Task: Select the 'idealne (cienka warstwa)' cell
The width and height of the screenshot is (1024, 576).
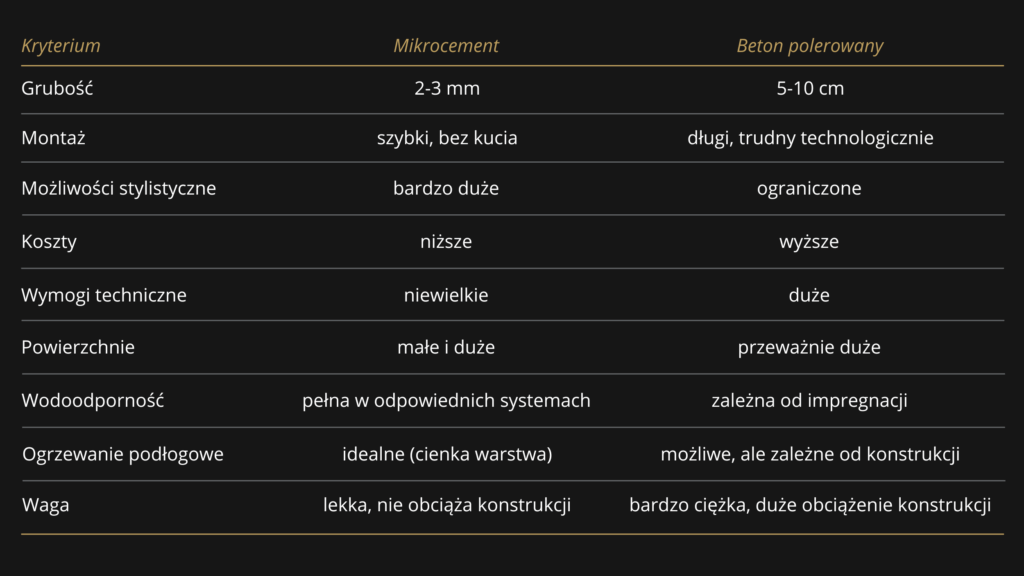Action: pyautogui.click(x=447, y=454)
